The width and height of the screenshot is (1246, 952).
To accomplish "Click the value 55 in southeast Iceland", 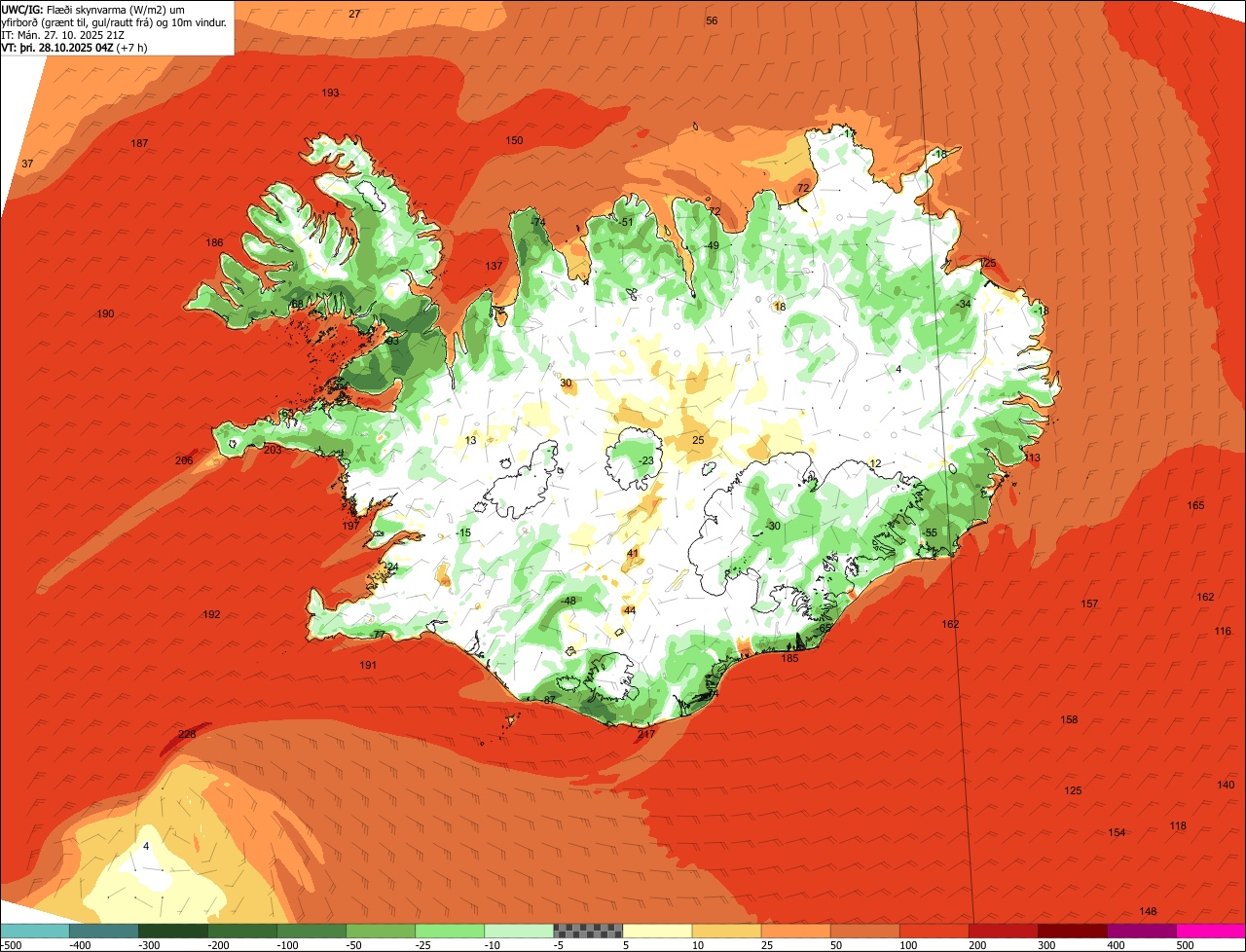I will [931, 532].
